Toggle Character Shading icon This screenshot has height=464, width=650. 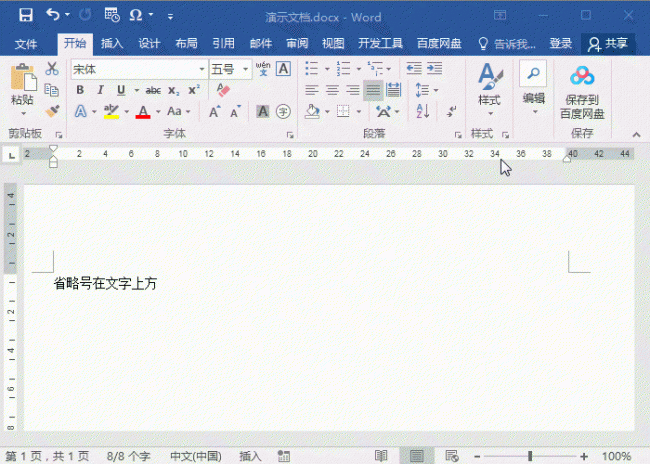(x=262, y=112)
